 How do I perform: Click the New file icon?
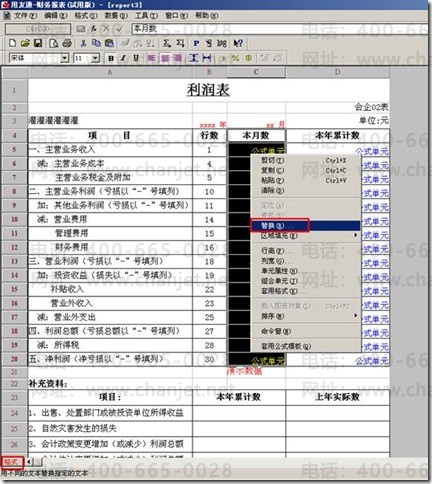[x=12, y=43]
